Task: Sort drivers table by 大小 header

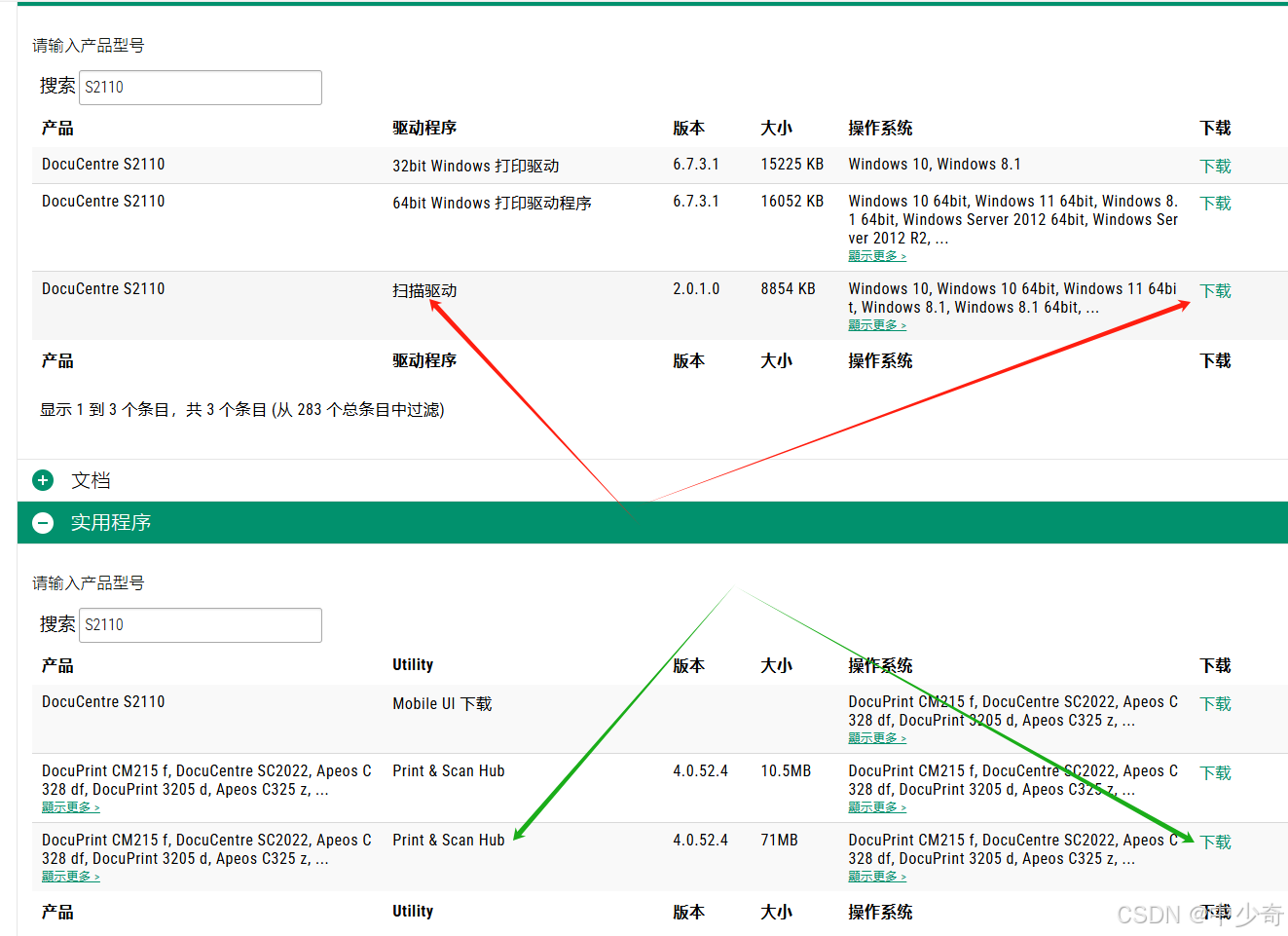Action: click(776, 129)
